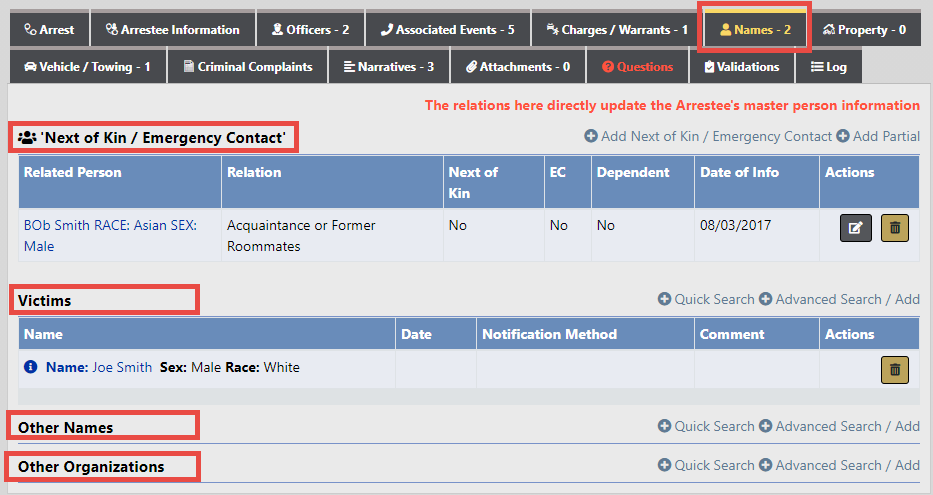Viewport: 933px width, 495px height.
Task: Delete the BOb Smith next of kin row
Action: pos(894,228)
